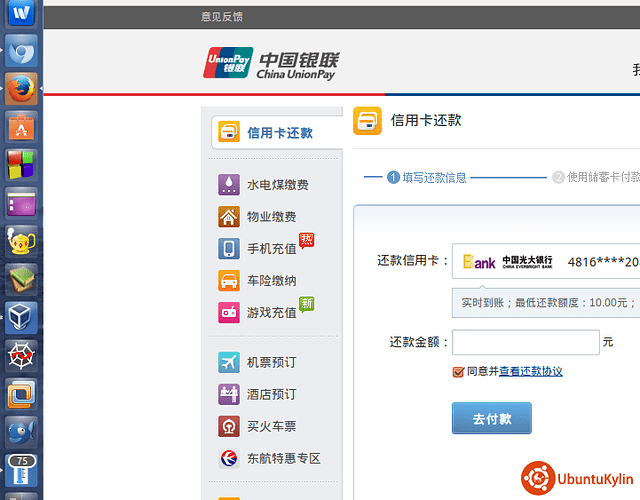Click the 实时到账 最低还款额度 notice text
This screenshot has height=500, width=640.
pyautogui.click(x=549, y=302)
